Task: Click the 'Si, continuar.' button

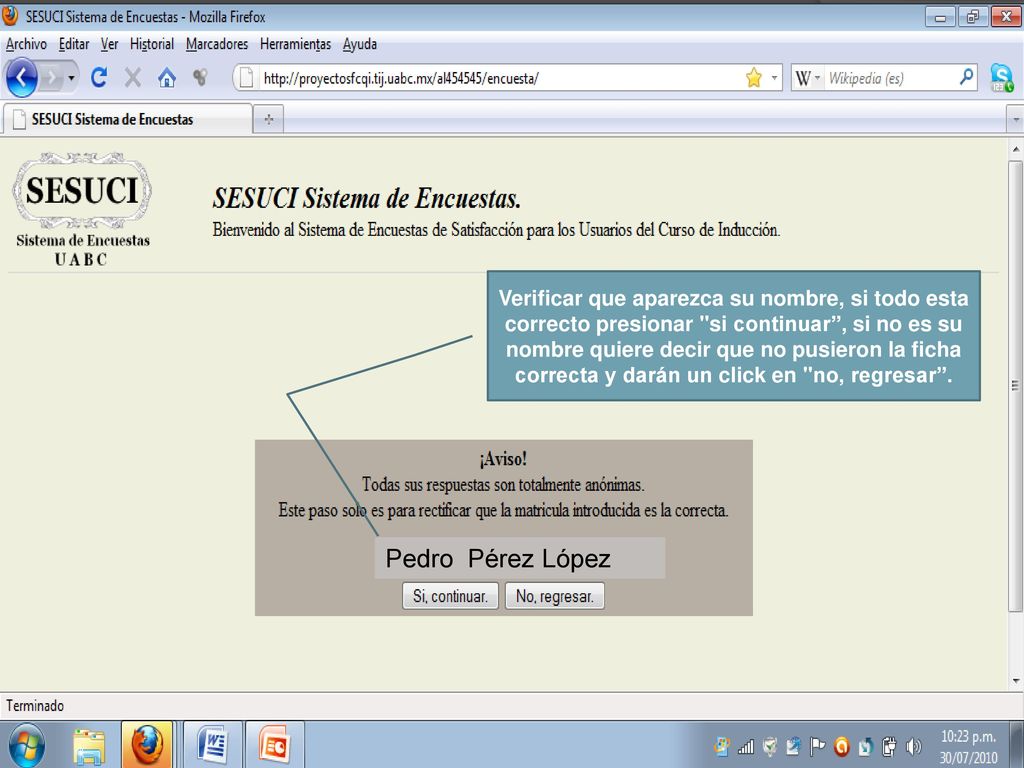Action: click(451, 596)
